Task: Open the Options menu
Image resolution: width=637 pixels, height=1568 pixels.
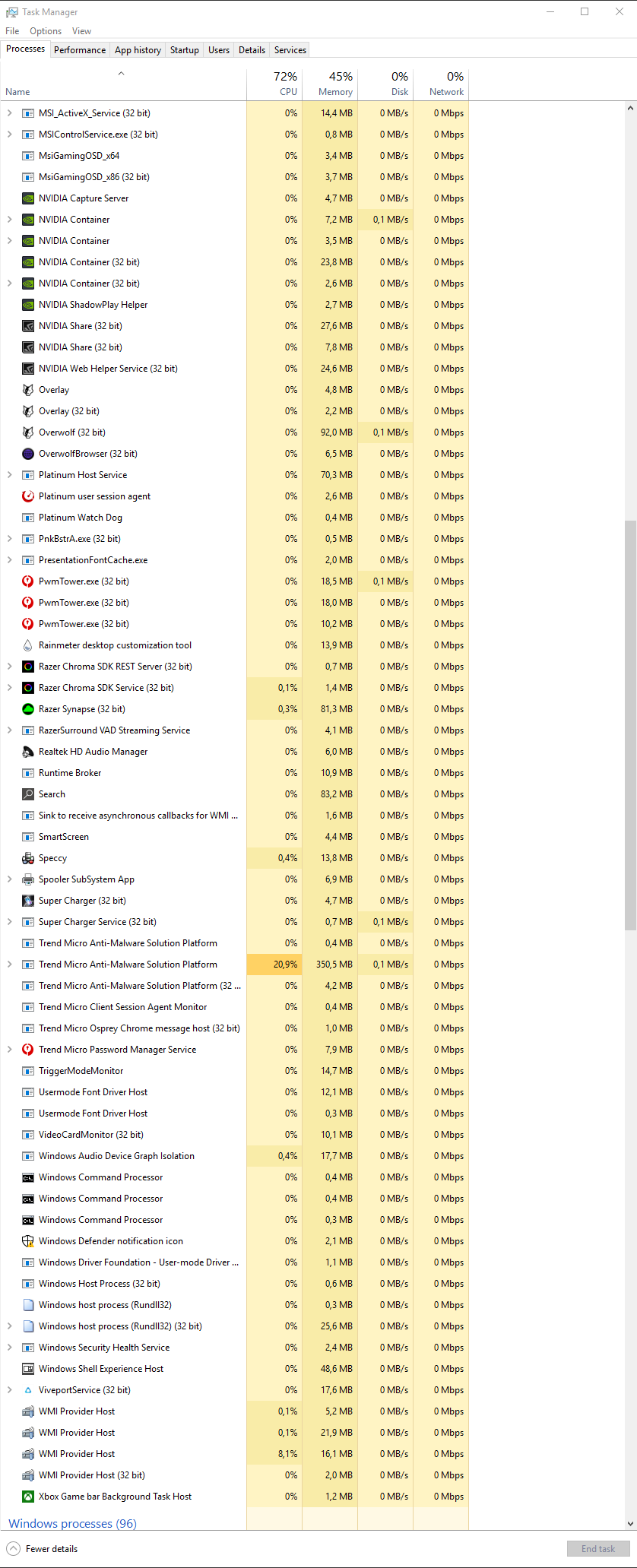Action: [x=46, y=31]
